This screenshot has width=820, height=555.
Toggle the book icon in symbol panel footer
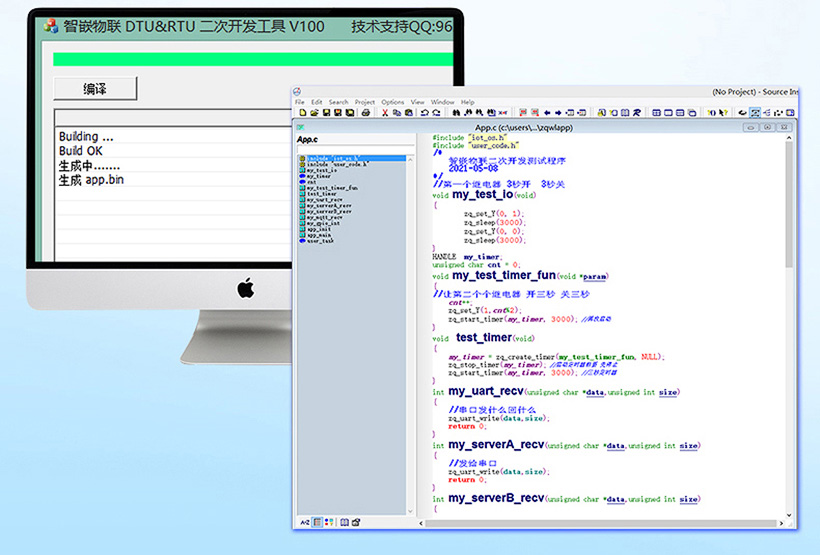tap(344, 522)
